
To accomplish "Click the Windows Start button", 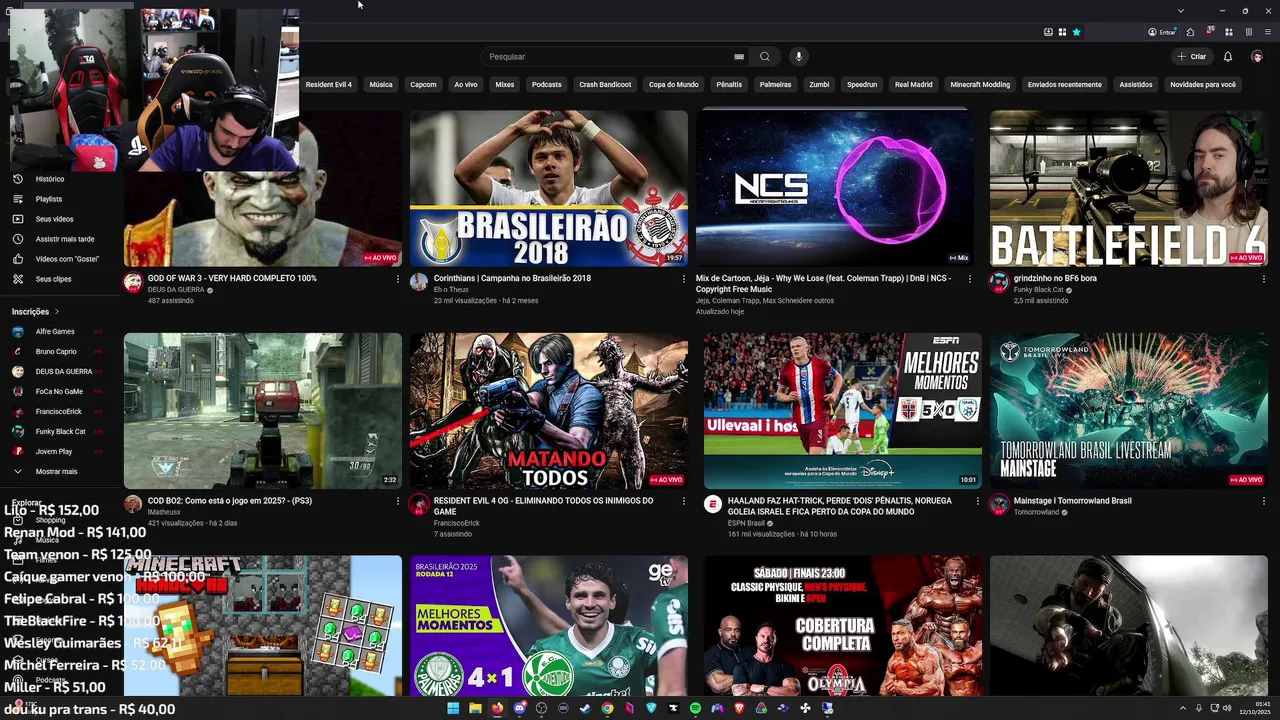I will click(453, 708).
